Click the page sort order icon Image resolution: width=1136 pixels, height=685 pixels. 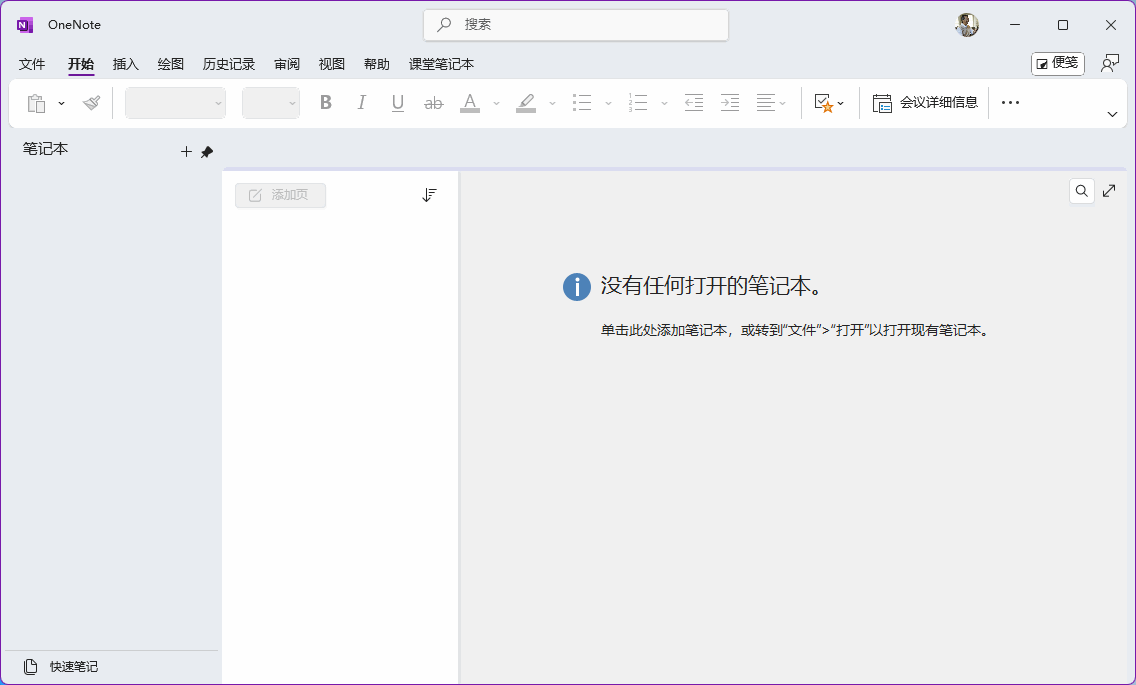[429, 195]
